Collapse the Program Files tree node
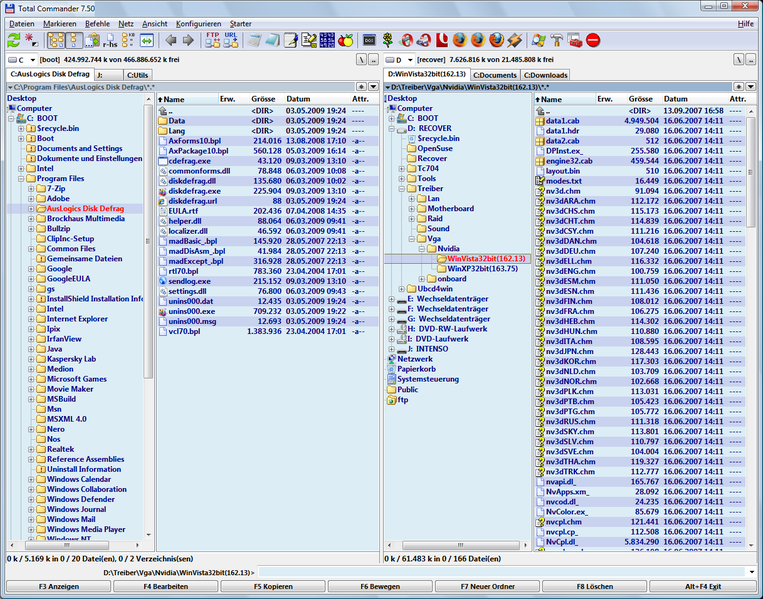 point(21,179)
